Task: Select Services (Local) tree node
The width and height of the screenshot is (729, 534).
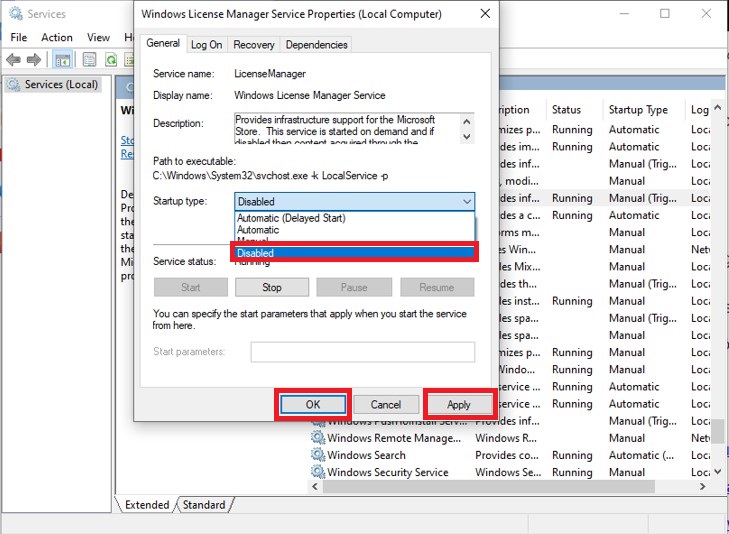Action: 61,85
